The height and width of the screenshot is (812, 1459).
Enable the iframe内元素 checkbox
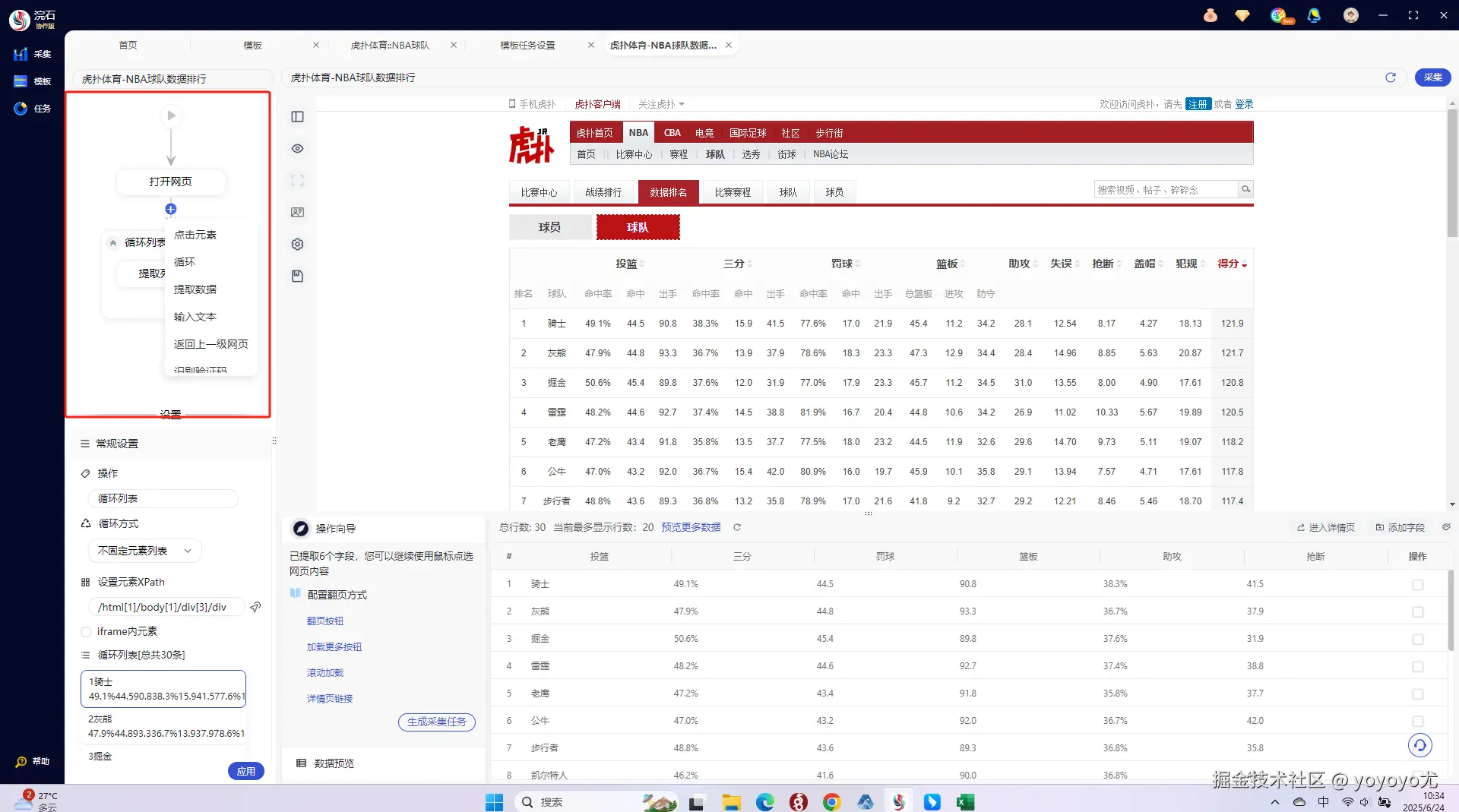86,631
